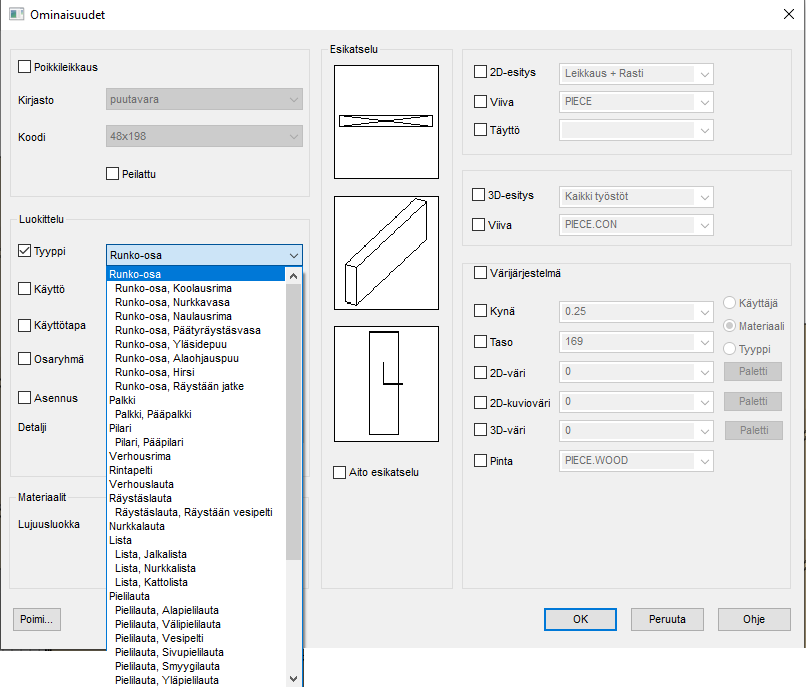Viewport: 806px width, 689px height.
Task: Choose Runko-osa, Koolausrima from the list
Action: click(173, 288)
